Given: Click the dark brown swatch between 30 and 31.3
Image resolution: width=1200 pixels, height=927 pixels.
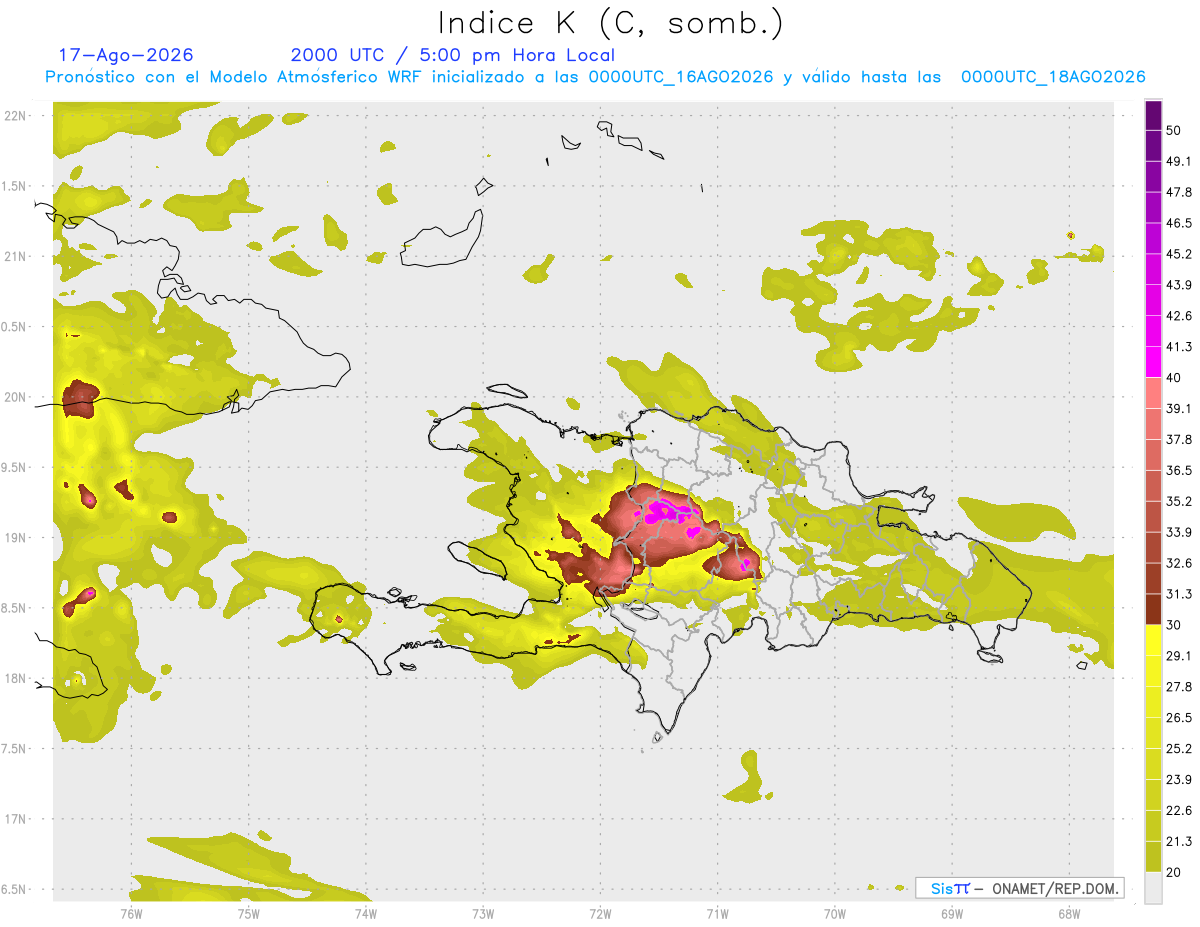Looking at the screenshot, I should (1153, 609).
